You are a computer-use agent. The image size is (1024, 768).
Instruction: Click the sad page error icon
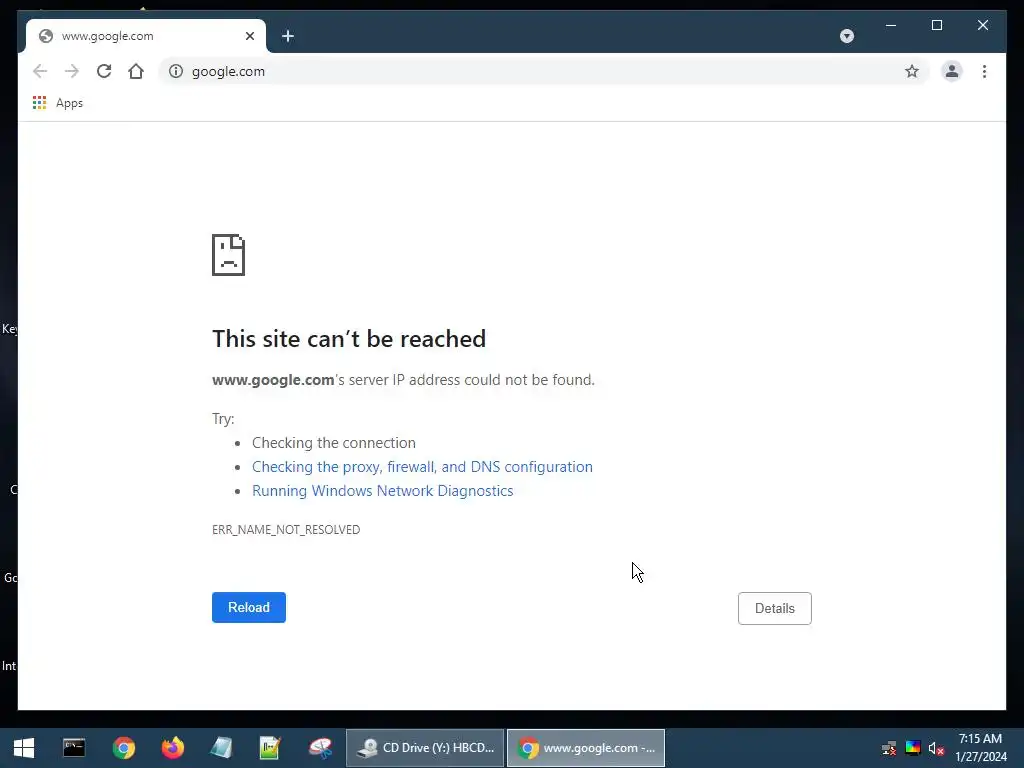(229, 255)
